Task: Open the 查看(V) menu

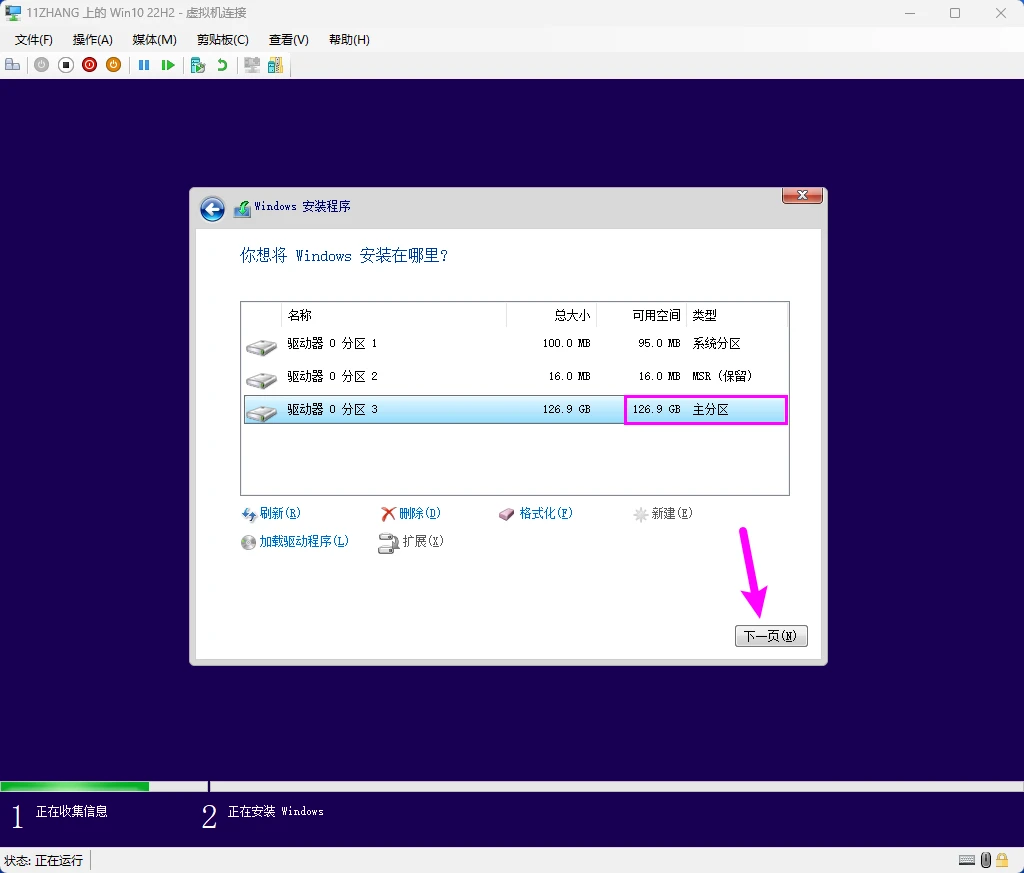Action: pos(288,40)
